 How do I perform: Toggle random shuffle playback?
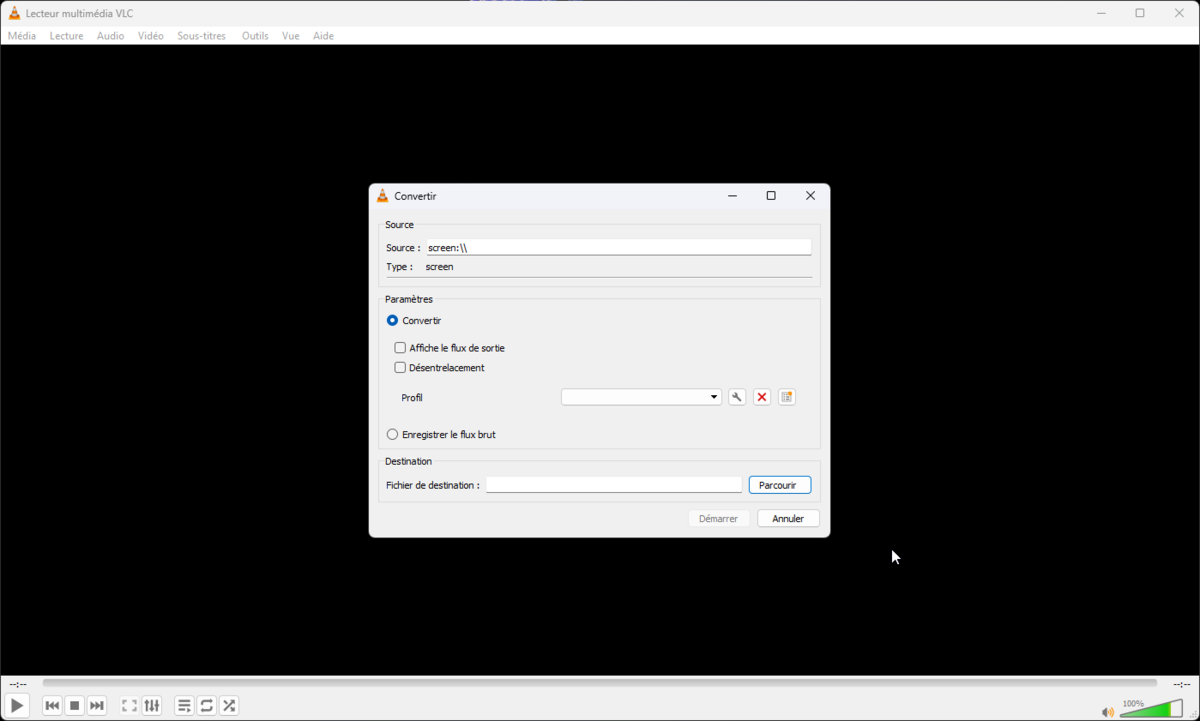229,706
